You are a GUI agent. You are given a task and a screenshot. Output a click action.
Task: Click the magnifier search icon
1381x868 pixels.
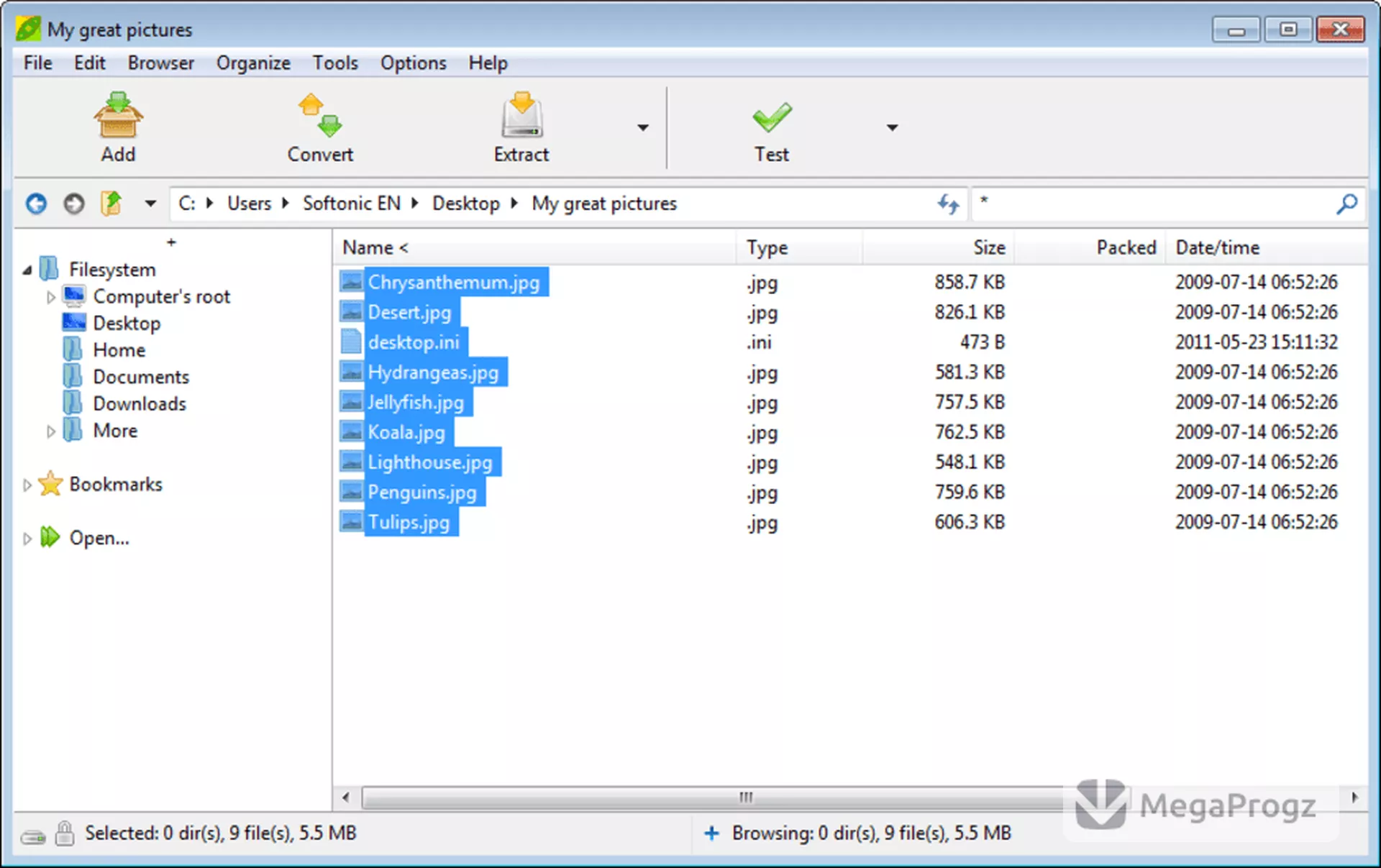point(1346,204)
